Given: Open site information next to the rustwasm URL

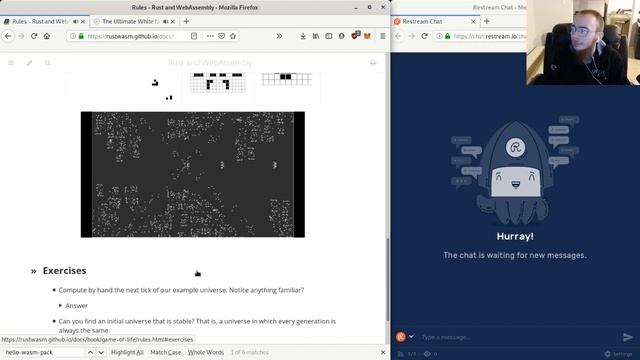Looking at the screenshot, I should [x=73, y=36].
